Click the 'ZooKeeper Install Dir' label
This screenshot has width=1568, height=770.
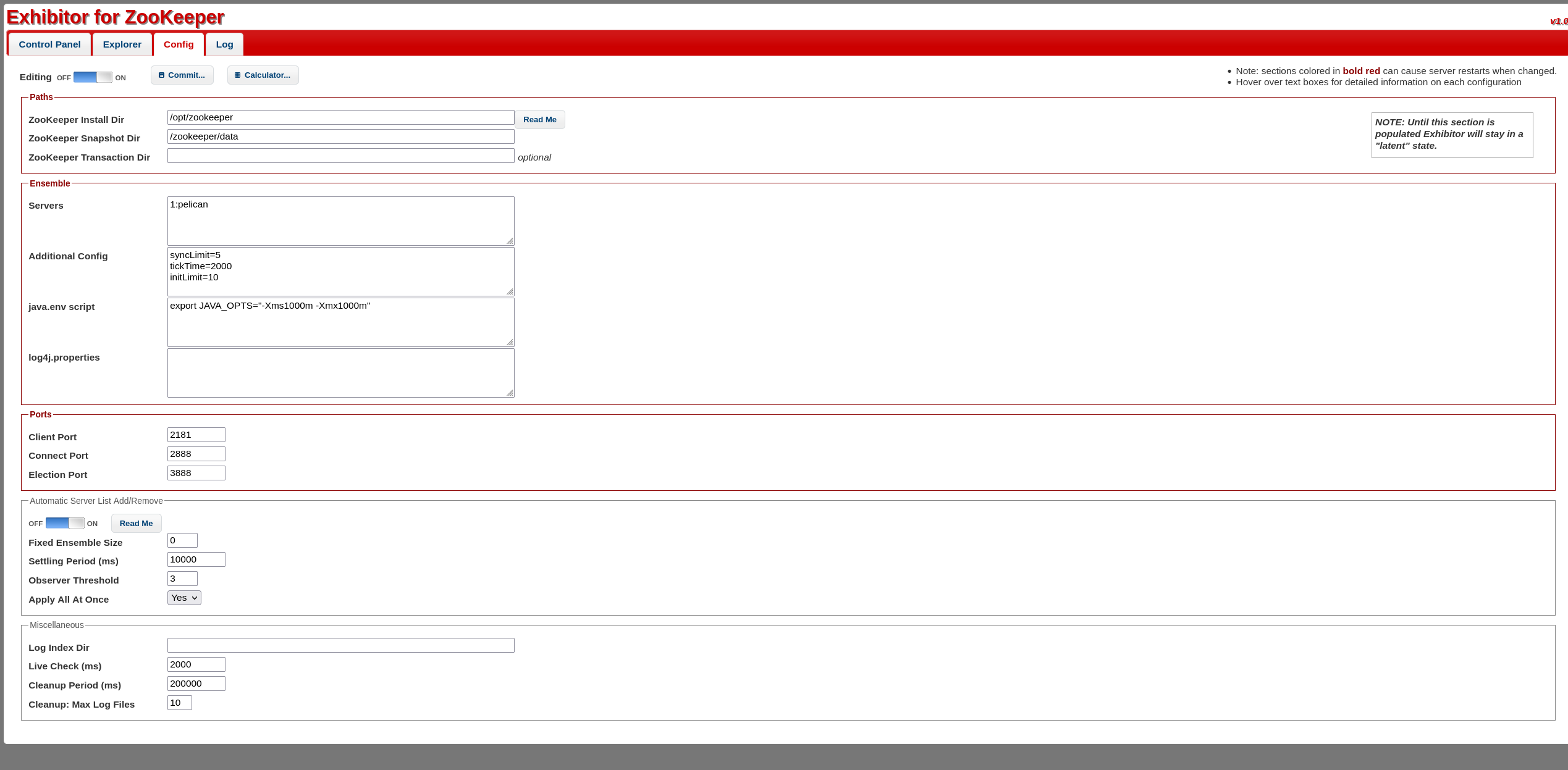(77, 120)
